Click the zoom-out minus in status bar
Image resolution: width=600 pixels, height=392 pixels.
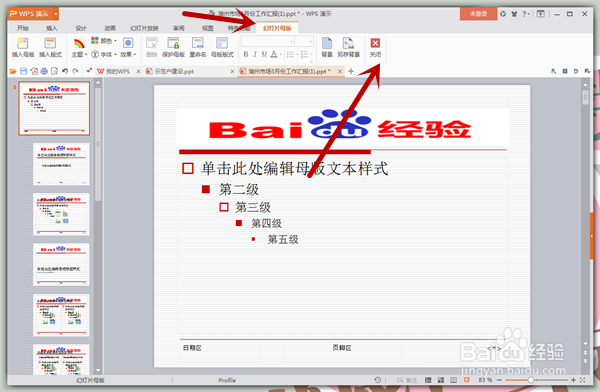click(x=499, y=380)
